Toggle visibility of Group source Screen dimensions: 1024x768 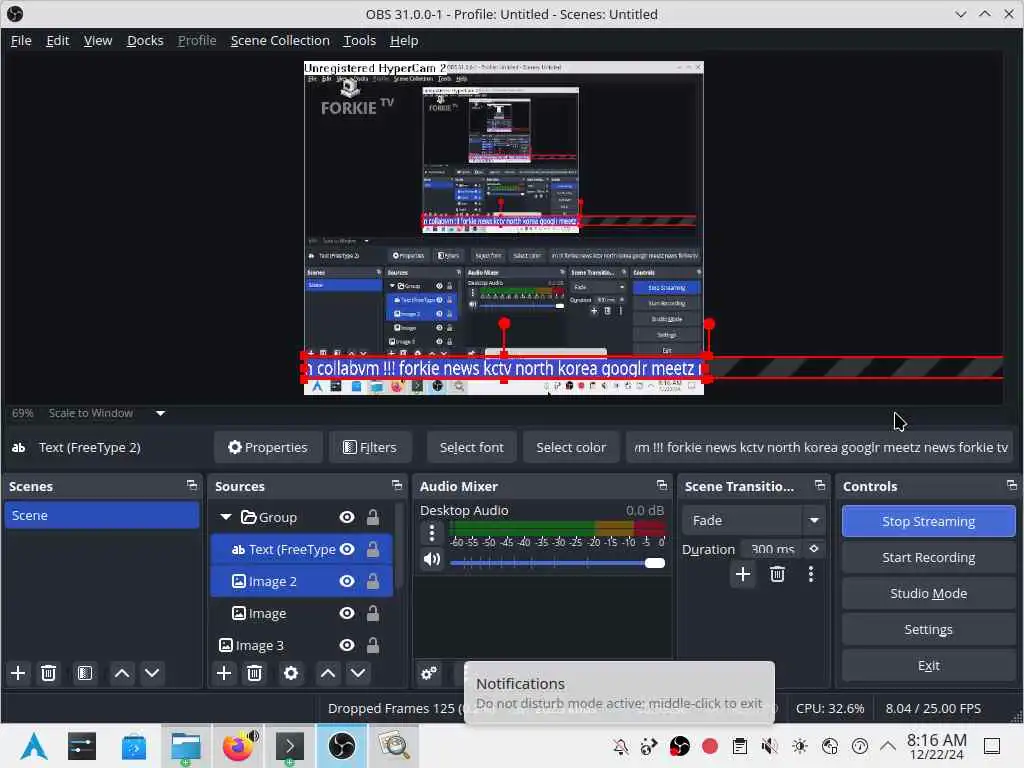347,517
